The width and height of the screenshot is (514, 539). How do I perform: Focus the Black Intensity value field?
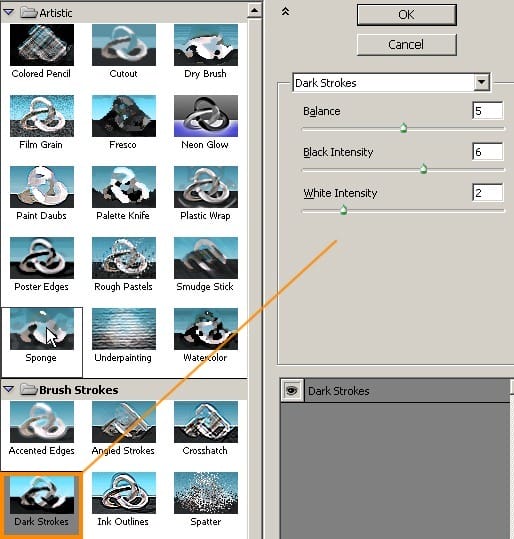click(x=488, y=152)
